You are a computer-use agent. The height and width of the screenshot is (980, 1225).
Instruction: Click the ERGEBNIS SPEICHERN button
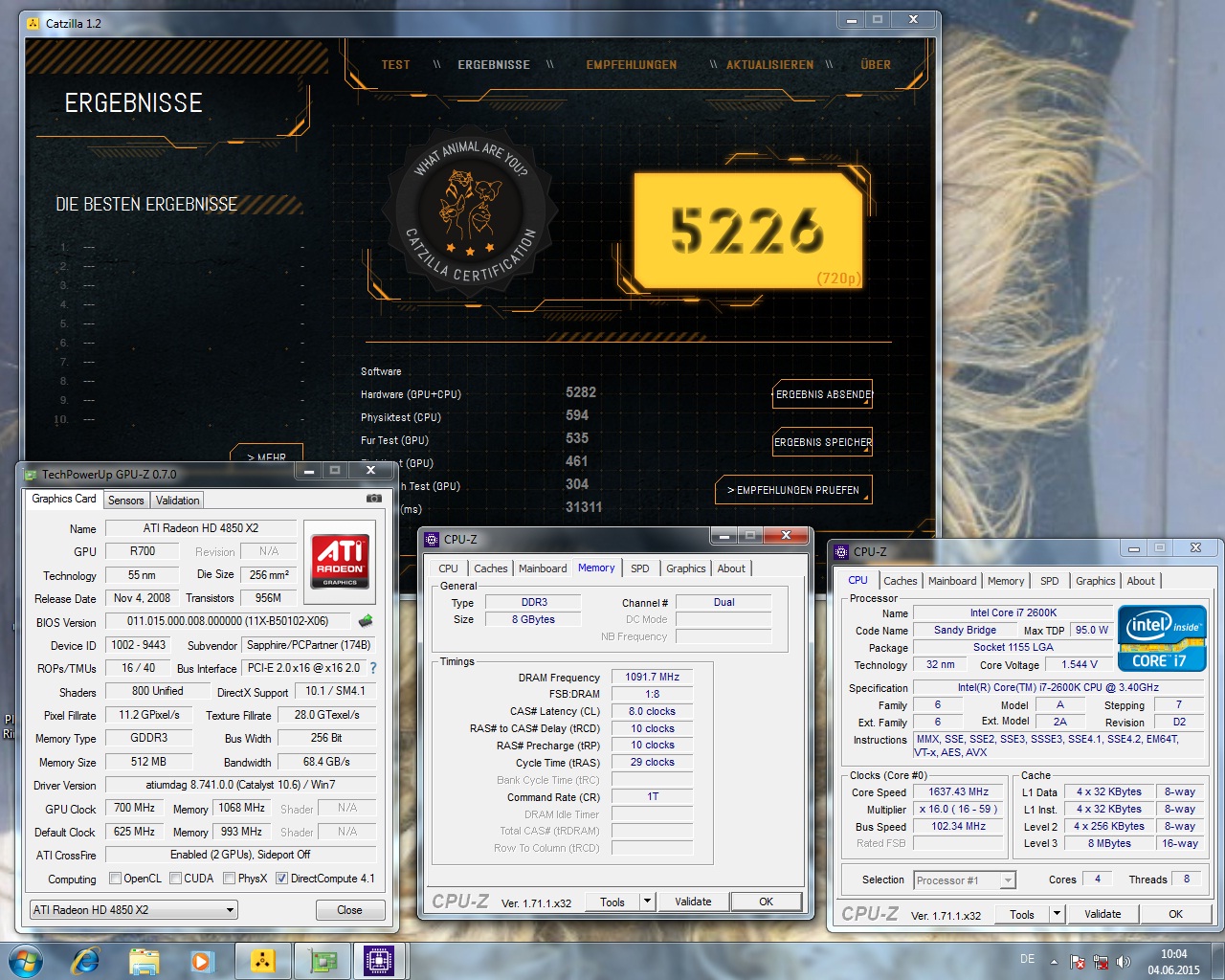click(x=823, y=442)
